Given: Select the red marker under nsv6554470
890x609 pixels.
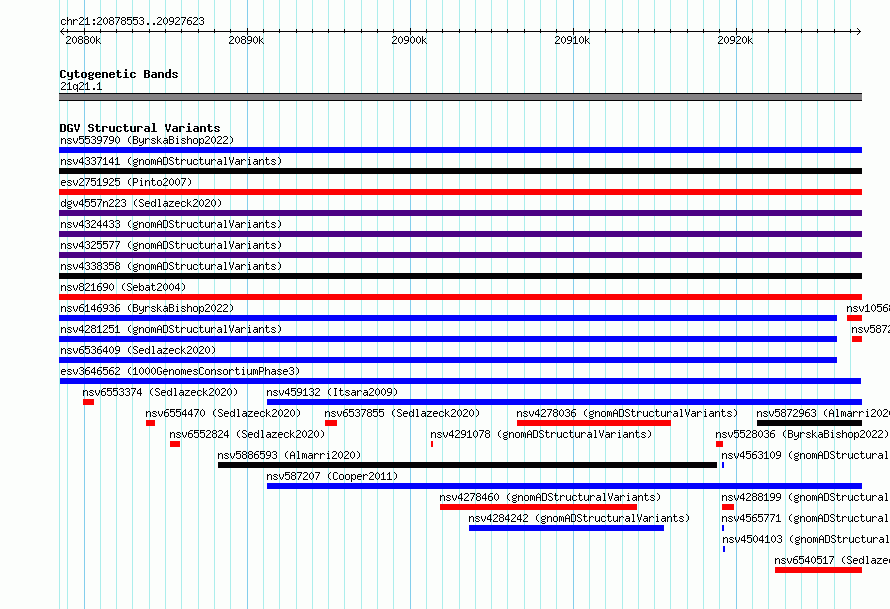Looking at the screenshot, I should 150,423.
